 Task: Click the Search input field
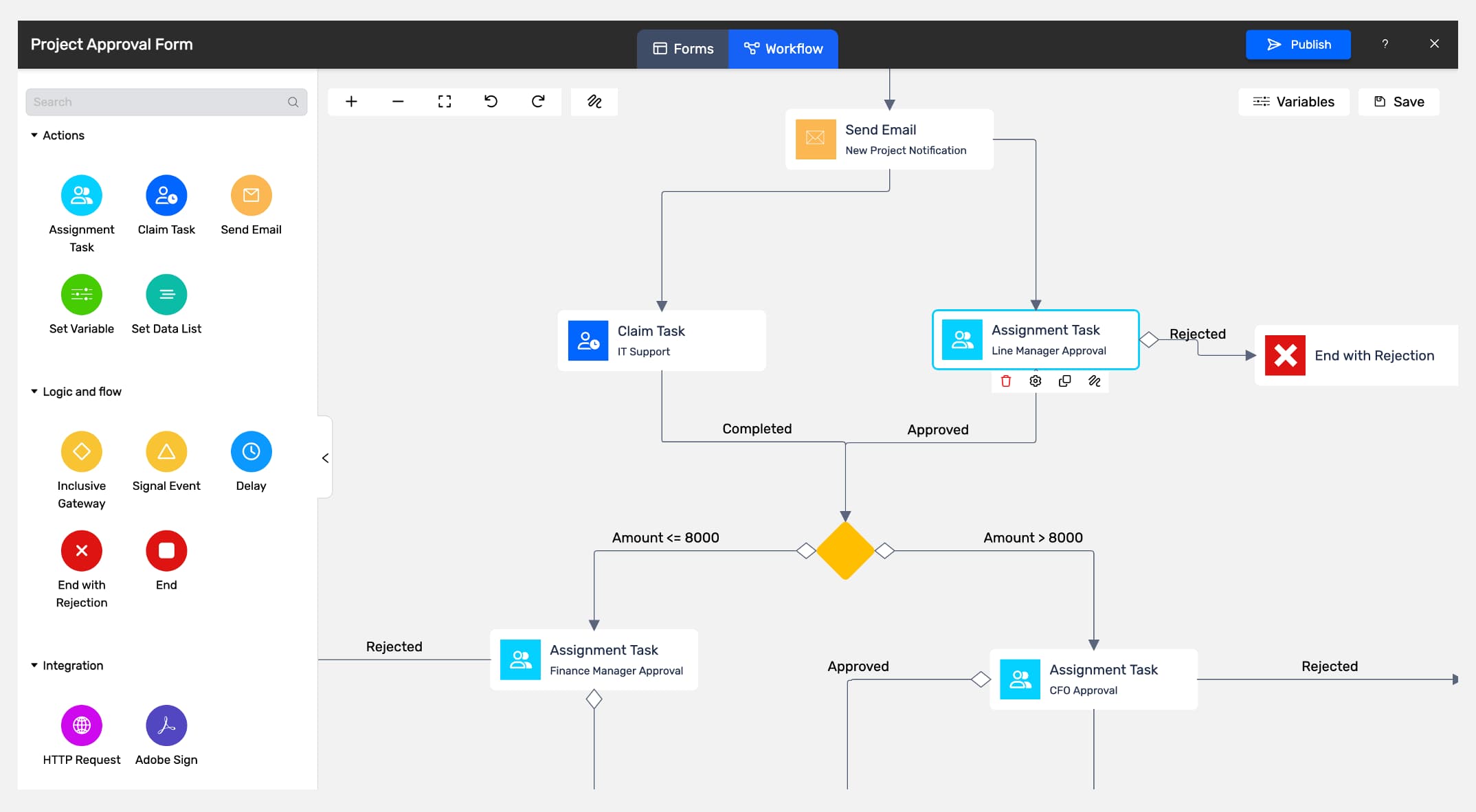(166, 102)
